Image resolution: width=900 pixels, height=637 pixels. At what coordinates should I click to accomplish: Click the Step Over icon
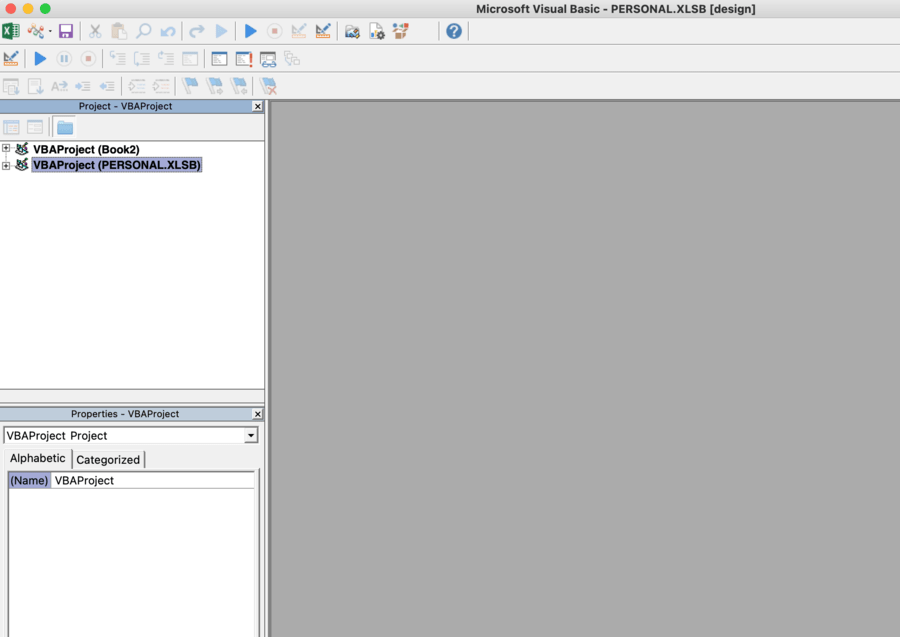(141, 59)
